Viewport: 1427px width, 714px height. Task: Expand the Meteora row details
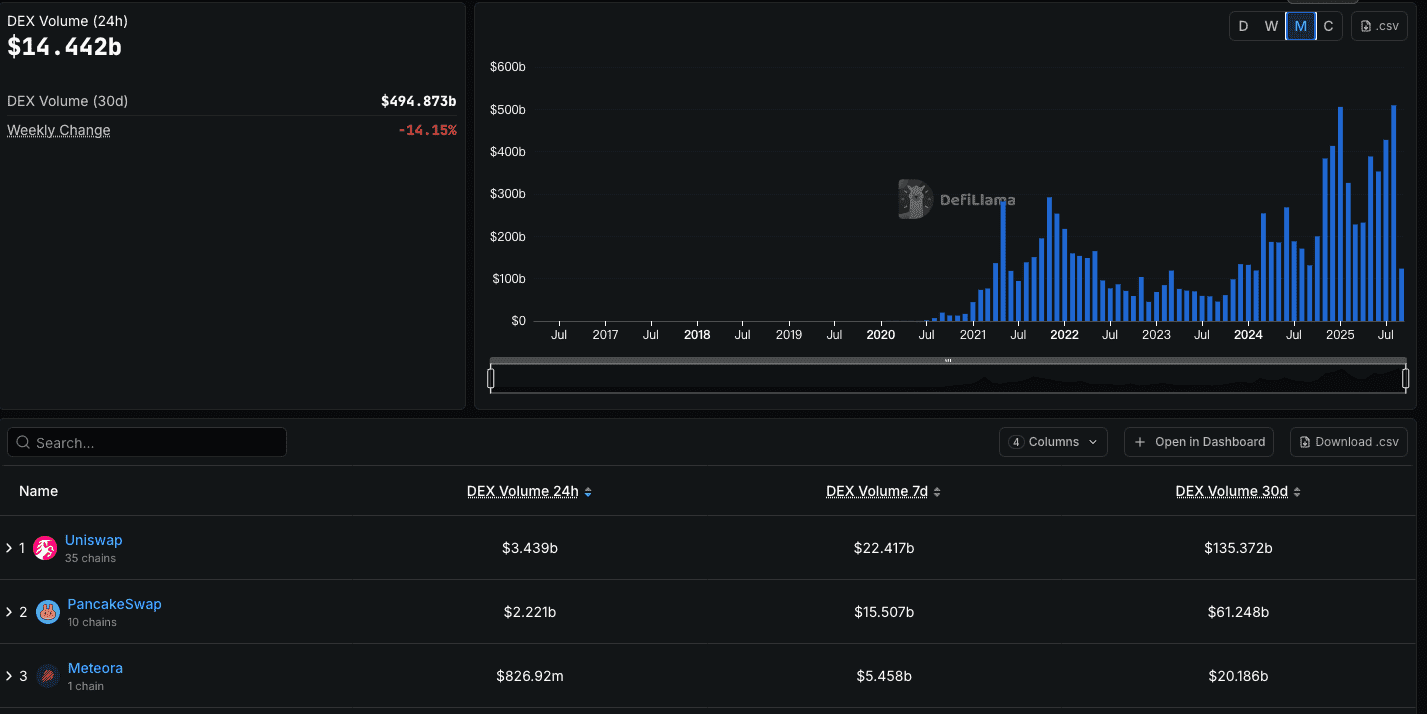click(10, 675)
